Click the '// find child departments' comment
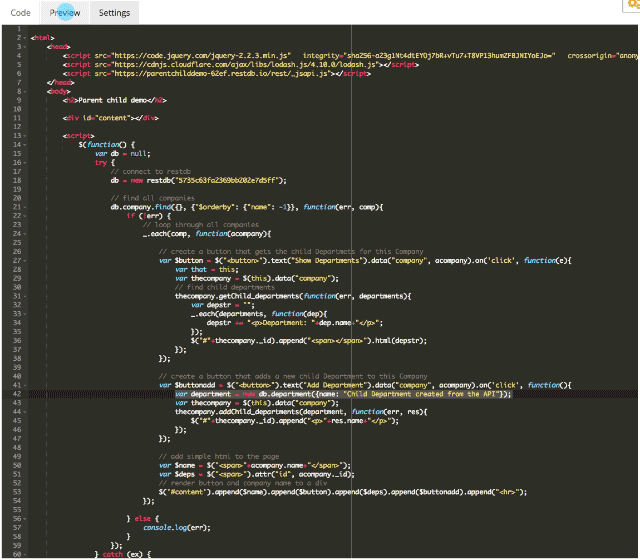 (225, 287)
